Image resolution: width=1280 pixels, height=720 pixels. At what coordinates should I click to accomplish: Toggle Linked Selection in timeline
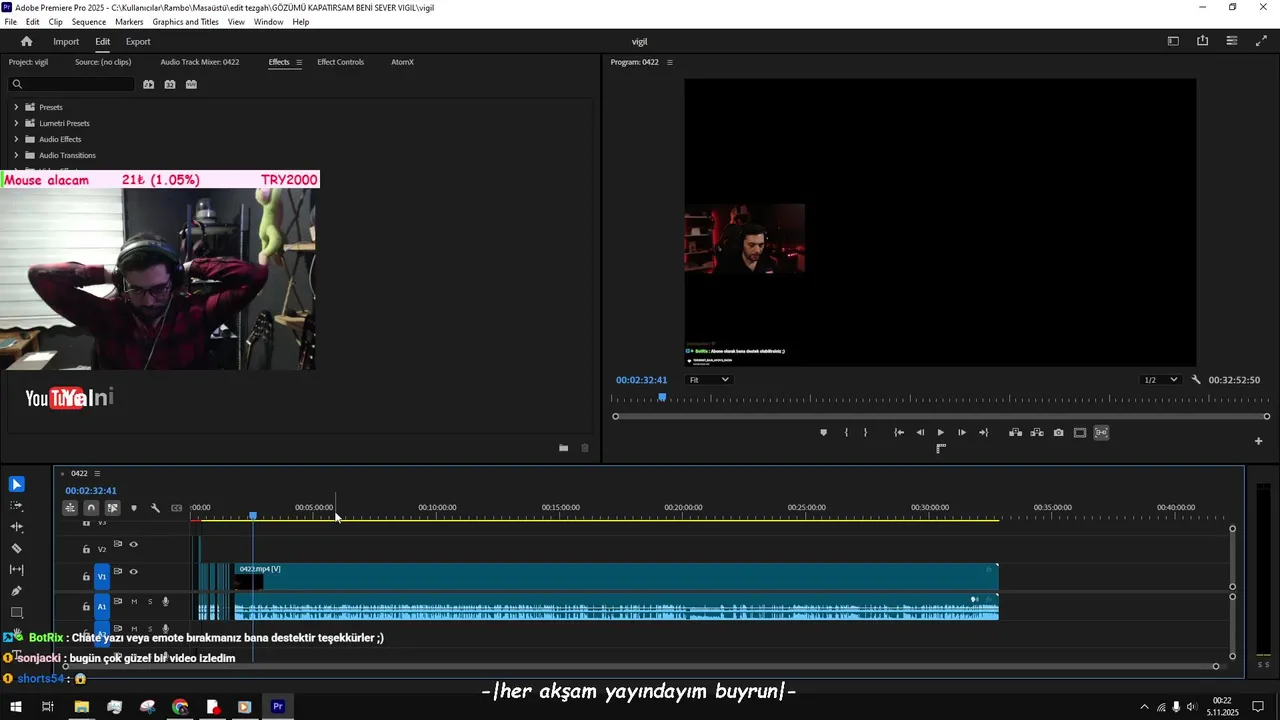tap(113, 508)
